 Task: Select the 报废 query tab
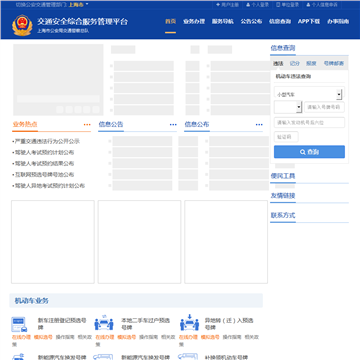[311, 63]
